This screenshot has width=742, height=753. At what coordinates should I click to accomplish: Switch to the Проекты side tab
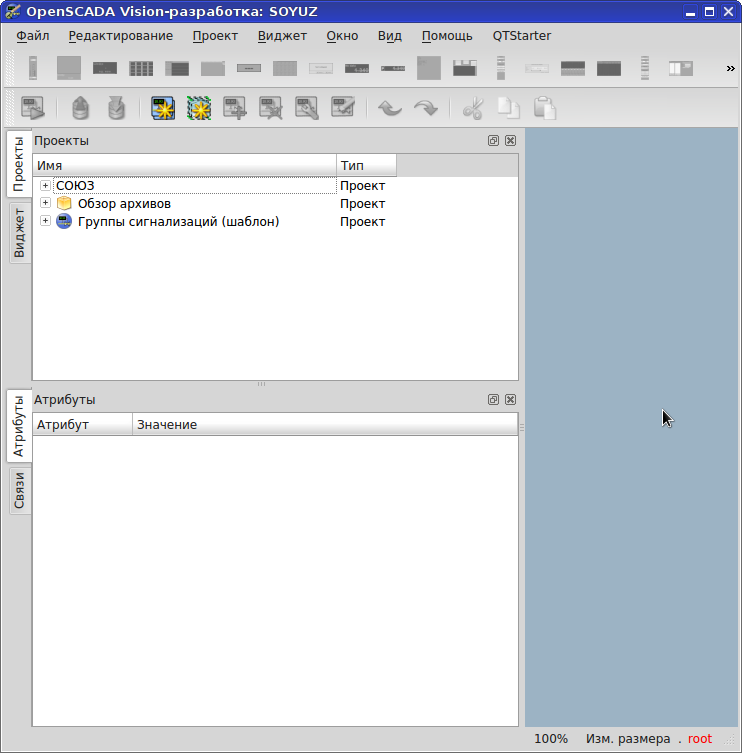coord(19,164)
